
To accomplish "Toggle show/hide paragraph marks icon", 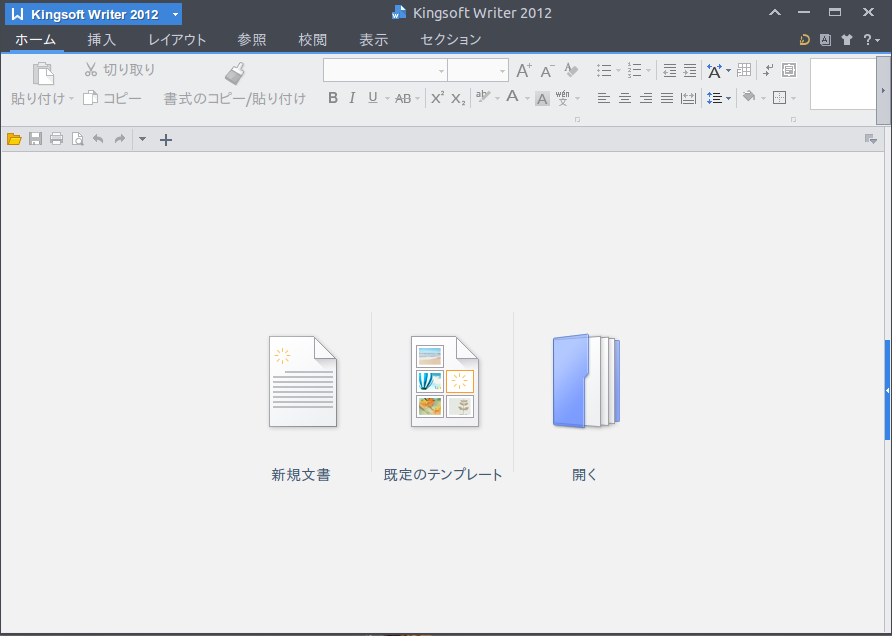I will [768, 70].
